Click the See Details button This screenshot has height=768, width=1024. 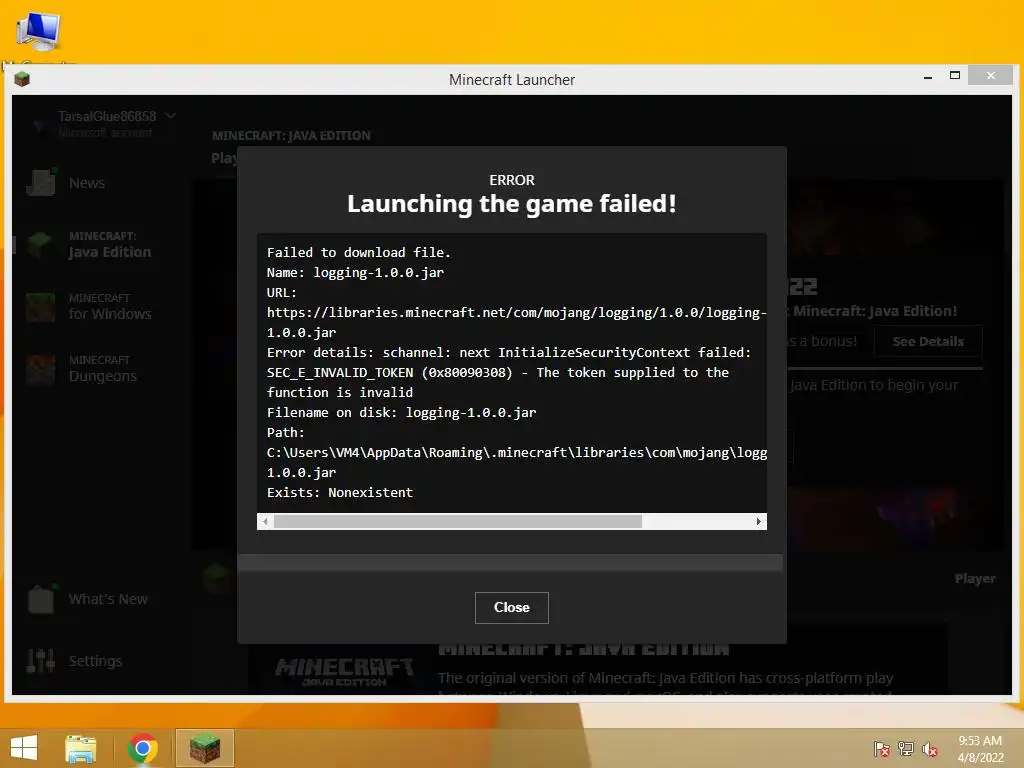[928, 341]
